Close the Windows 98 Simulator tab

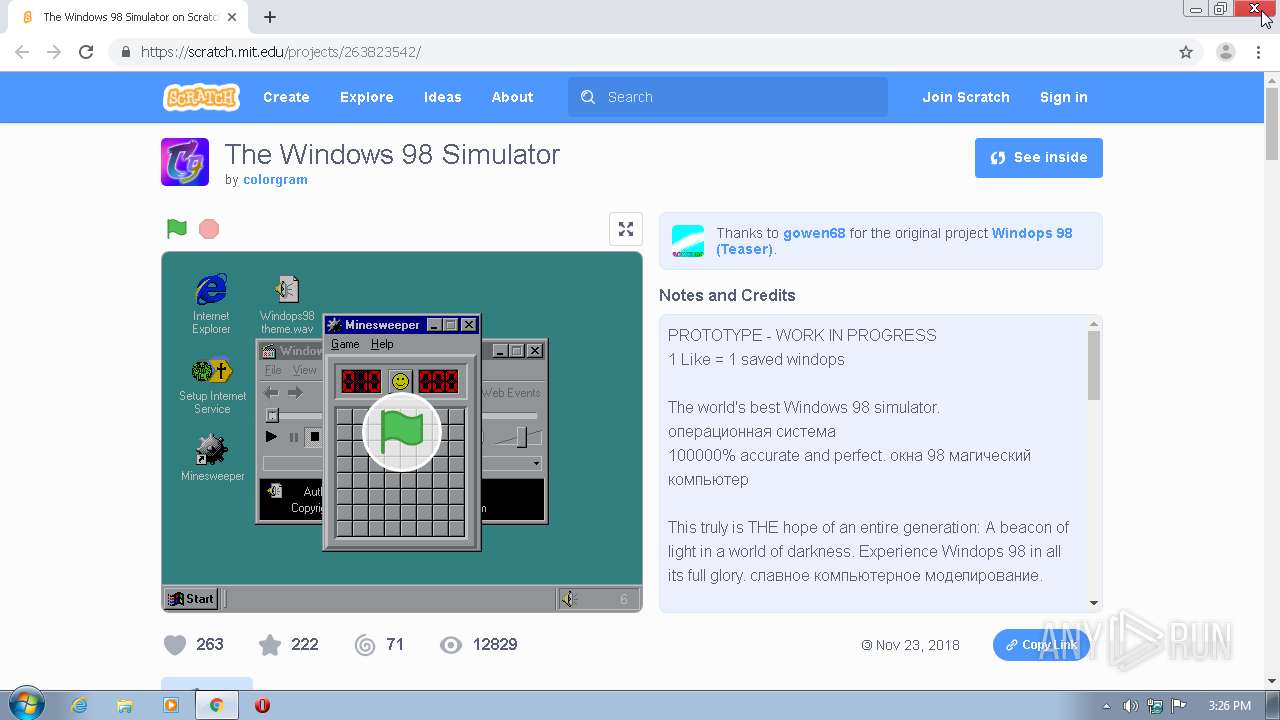click(x=232, y=17)
